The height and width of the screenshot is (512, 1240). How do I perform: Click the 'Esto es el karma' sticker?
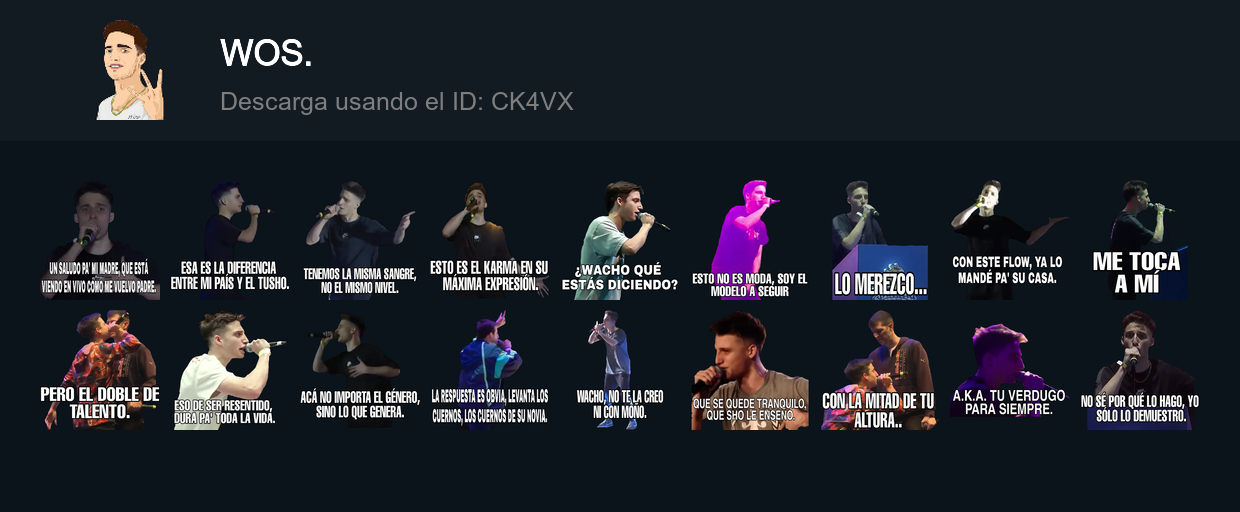[489, 240]
